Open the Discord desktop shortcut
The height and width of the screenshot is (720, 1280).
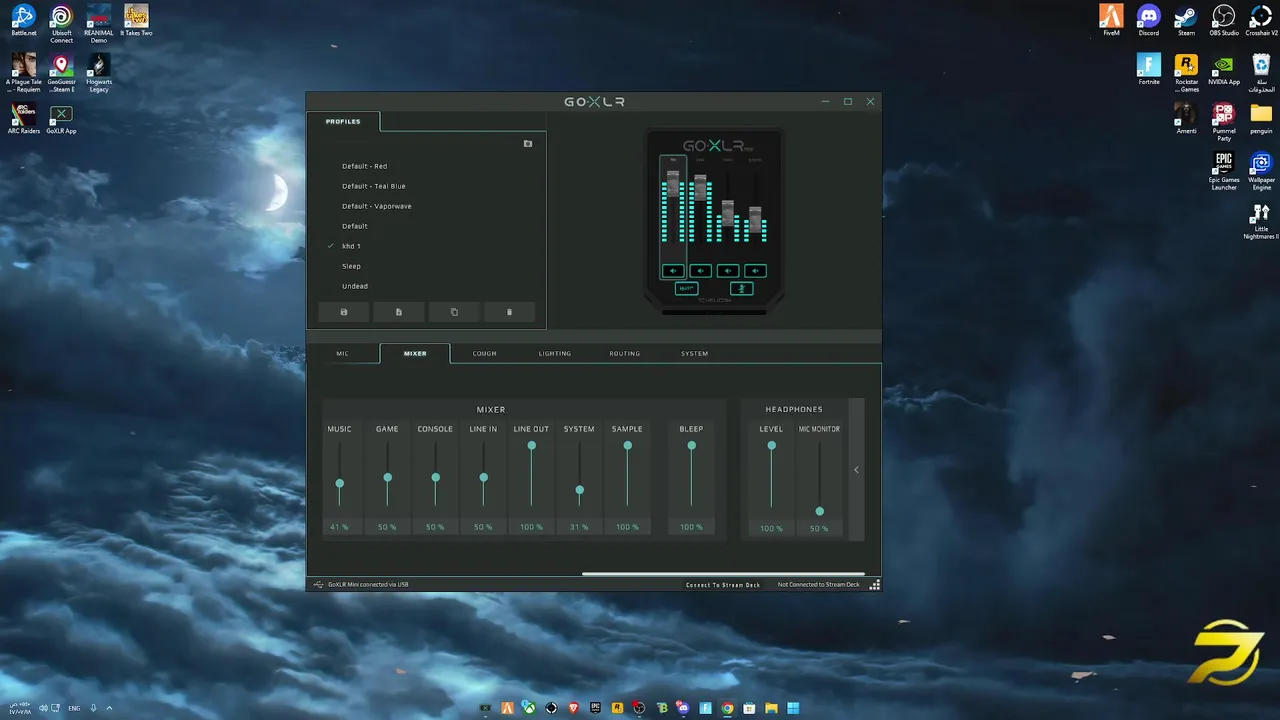pos(1149,21)
